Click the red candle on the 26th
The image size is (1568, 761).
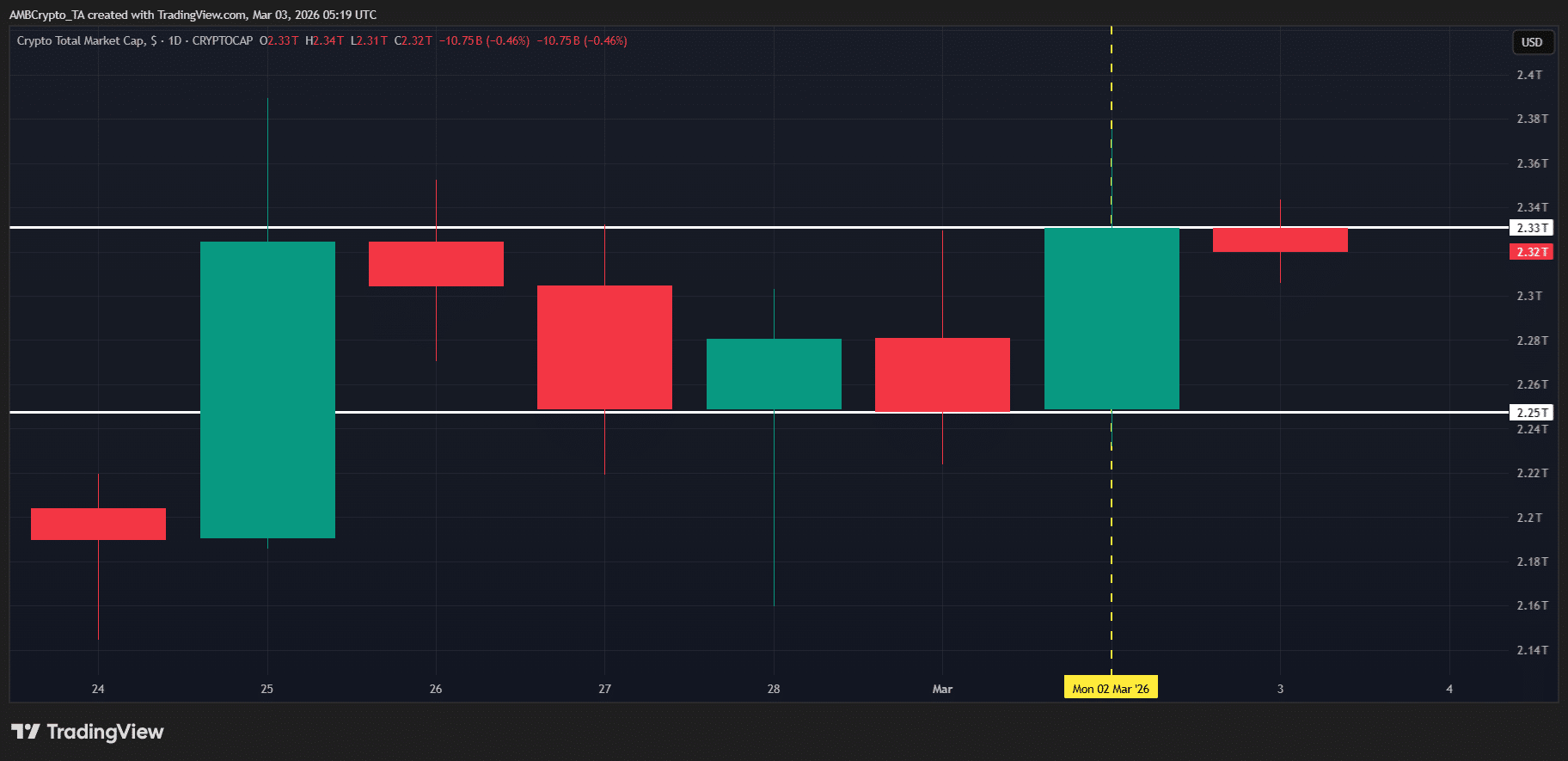(x=436, y=264)
